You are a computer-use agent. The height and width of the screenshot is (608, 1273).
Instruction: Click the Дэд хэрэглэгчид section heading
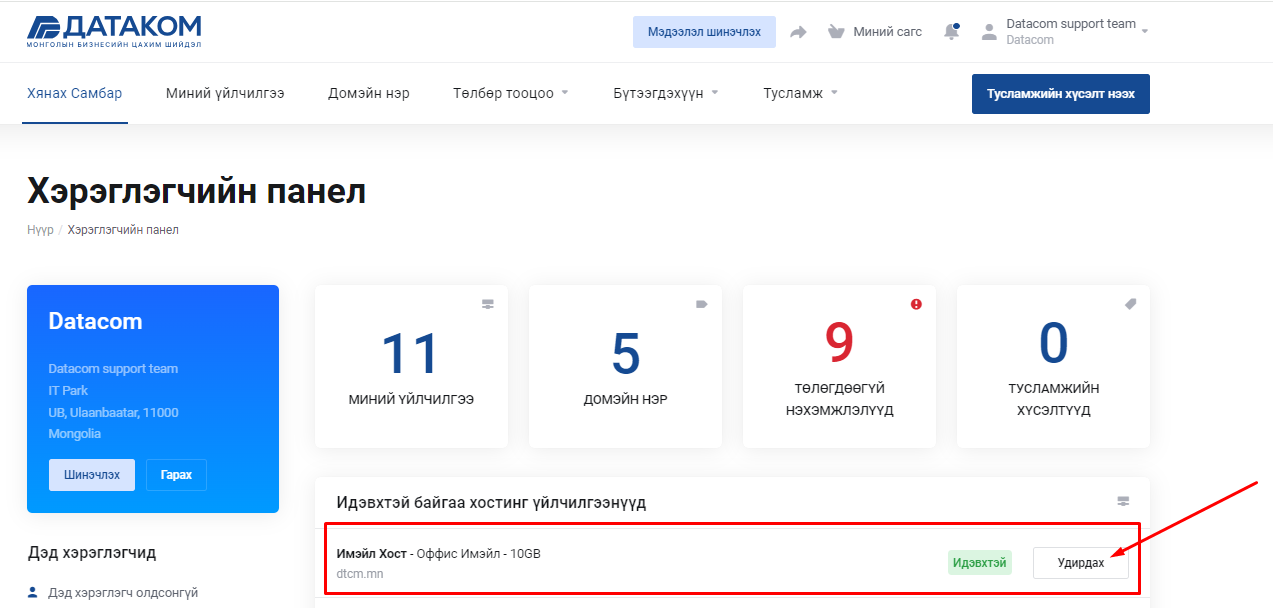point(92,552)
